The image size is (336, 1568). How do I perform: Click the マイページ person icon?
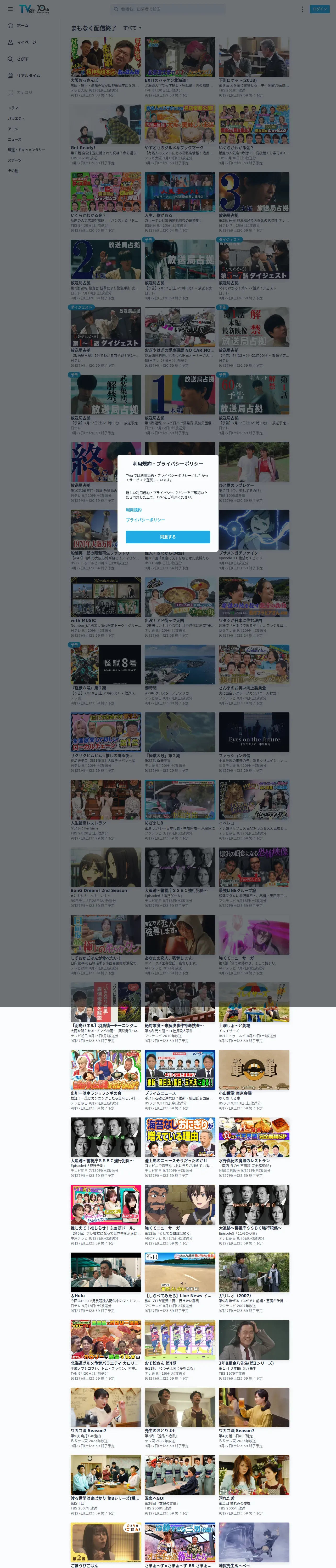[x=10, y=43]
